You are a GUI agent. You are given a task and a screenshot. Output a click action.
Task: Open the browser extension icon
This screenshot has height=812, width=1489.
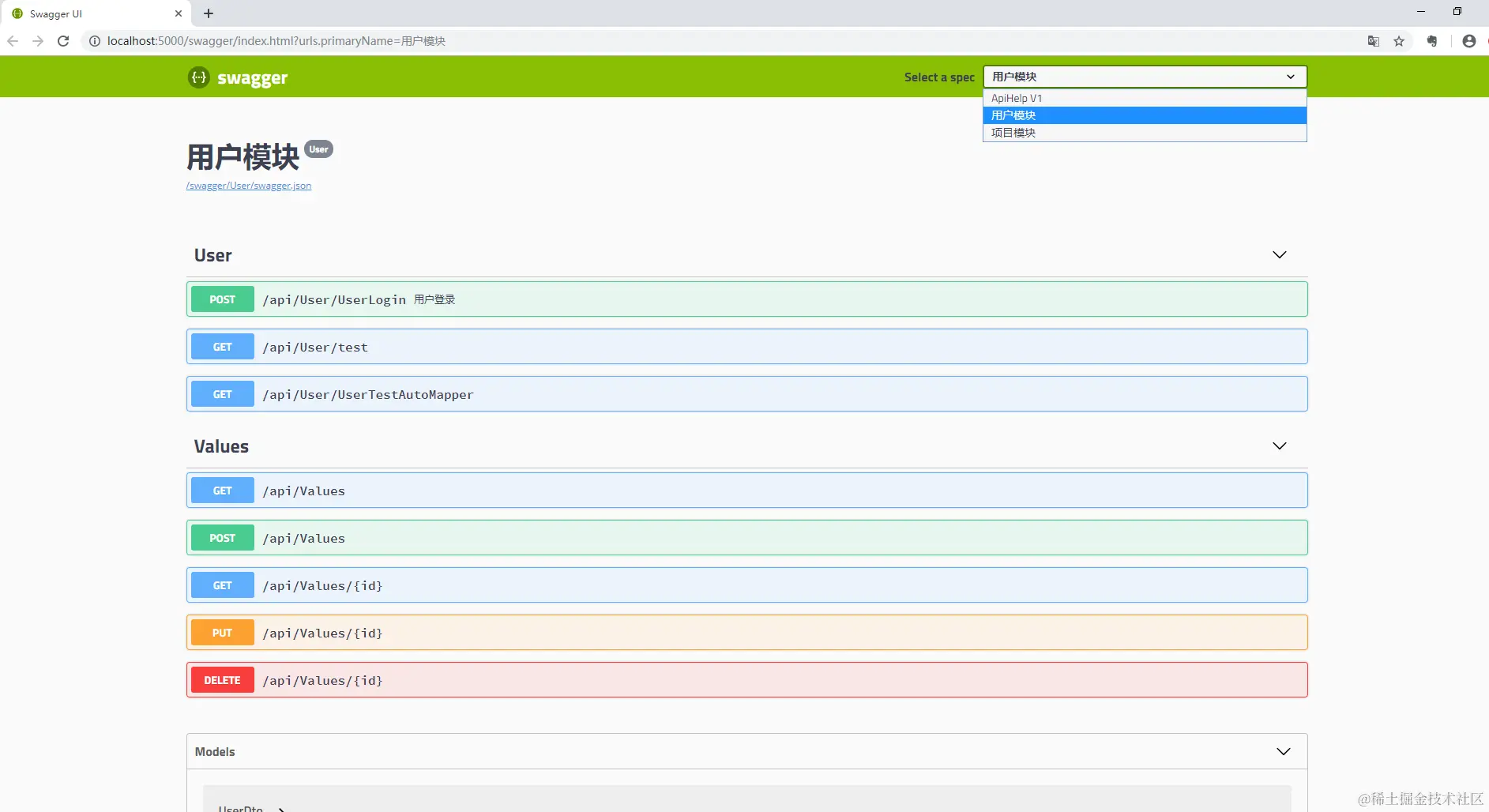(1432, 41)
